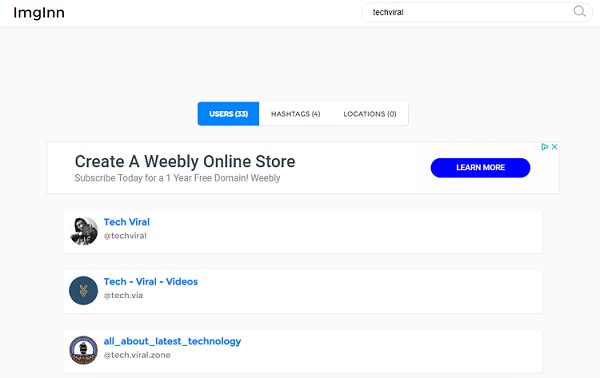
Task: Click the tech.viral.zone circular avatar
Action: click(x=83, y=350)
